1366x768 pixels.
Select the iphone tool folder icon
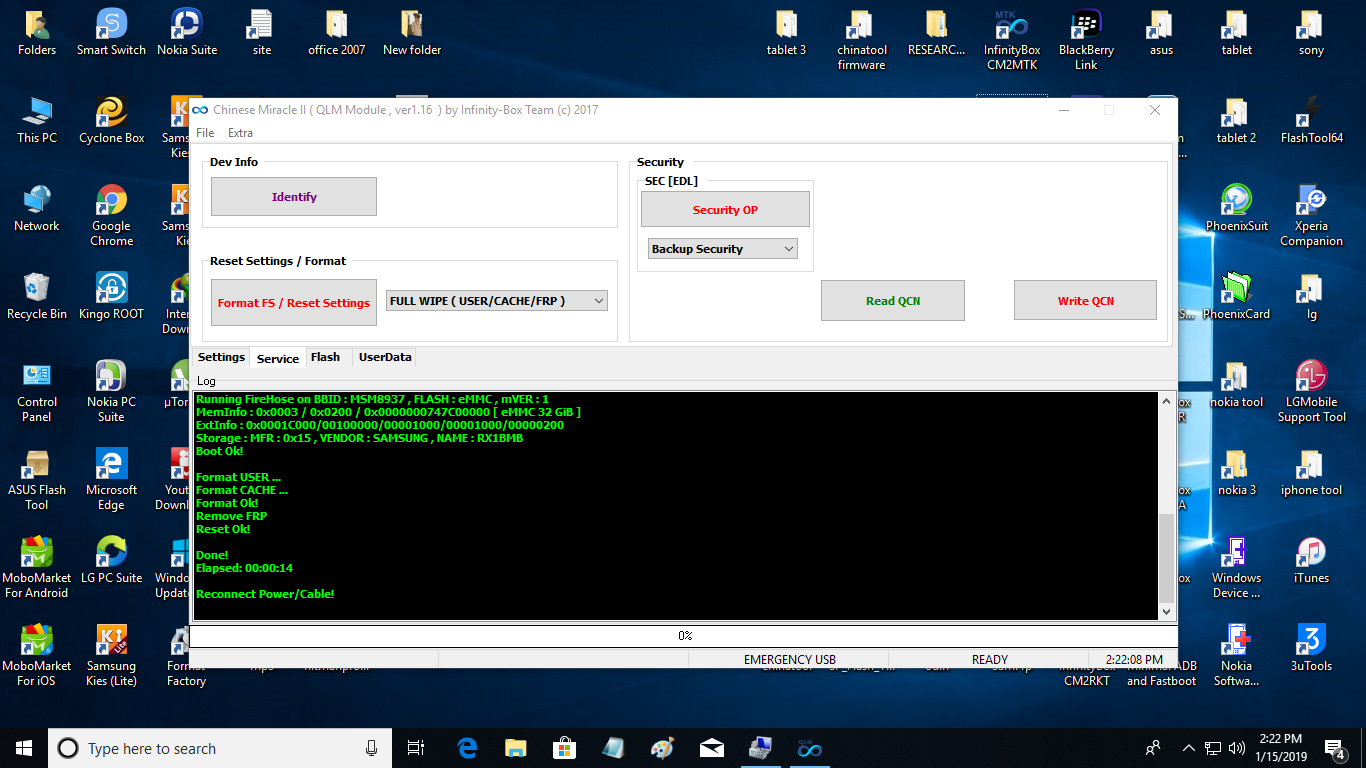pyautogui.click(x=1311, y=474)
